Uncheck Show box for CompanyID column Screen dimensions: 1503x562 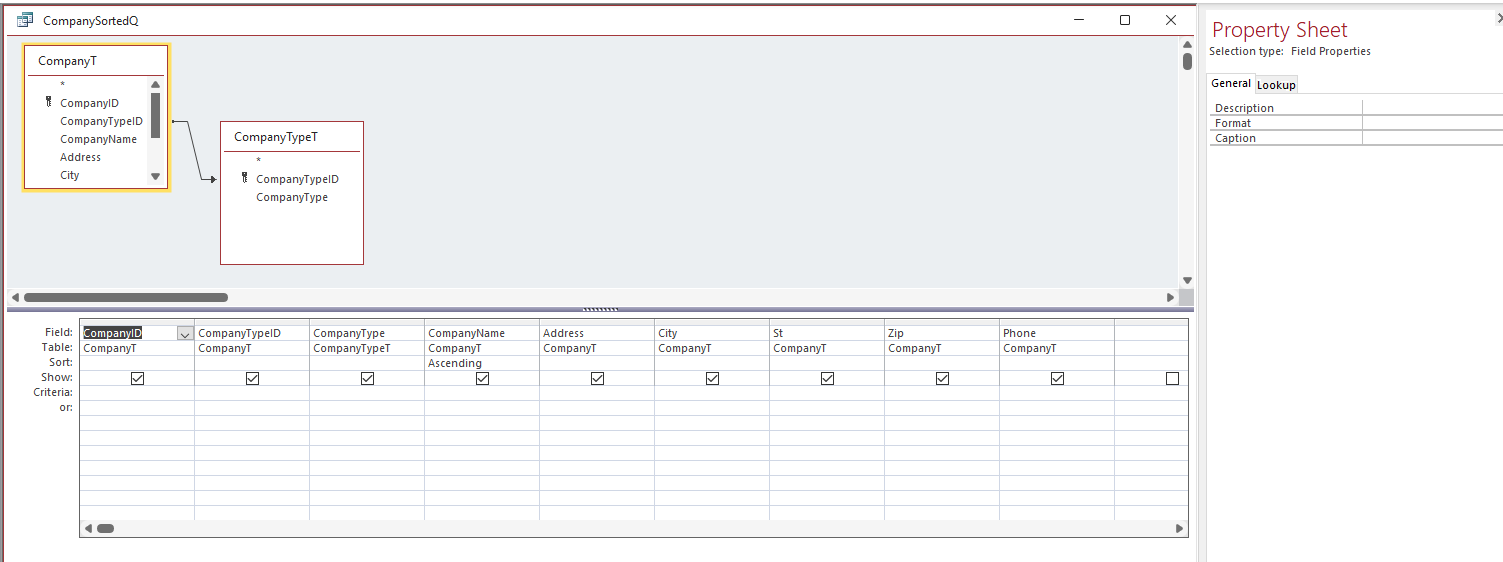coord(138,378)
